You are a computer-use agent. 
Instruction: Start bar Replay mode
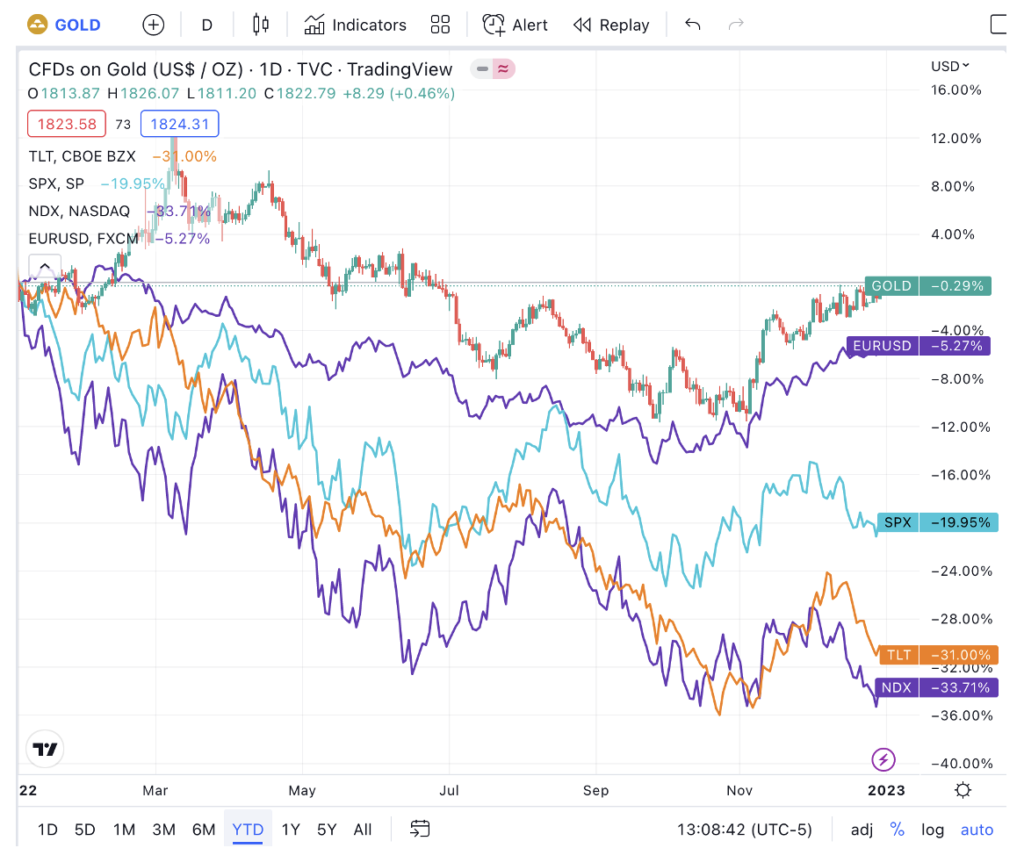pos(611,25)
